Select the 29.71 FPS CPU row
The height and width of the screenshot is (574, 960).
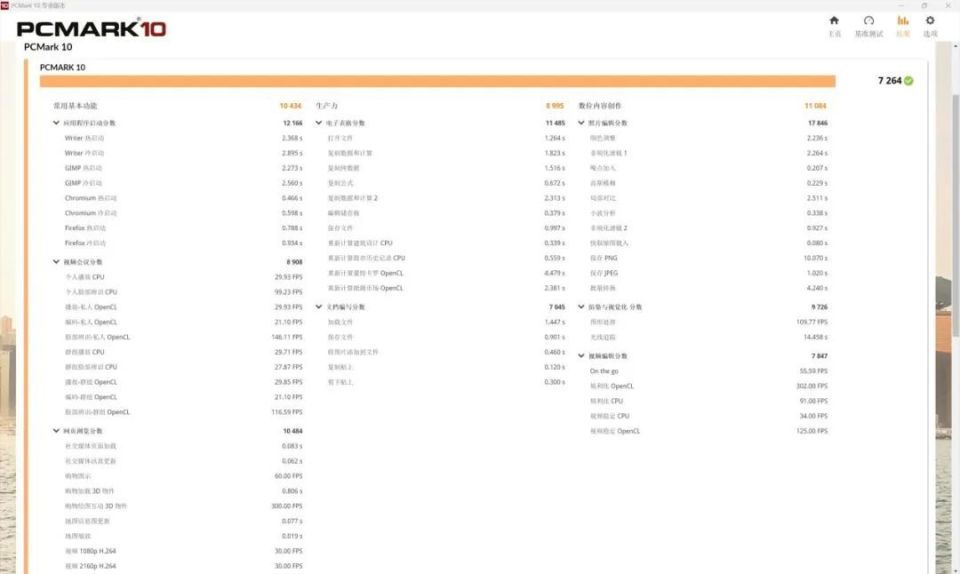[183, 352]
